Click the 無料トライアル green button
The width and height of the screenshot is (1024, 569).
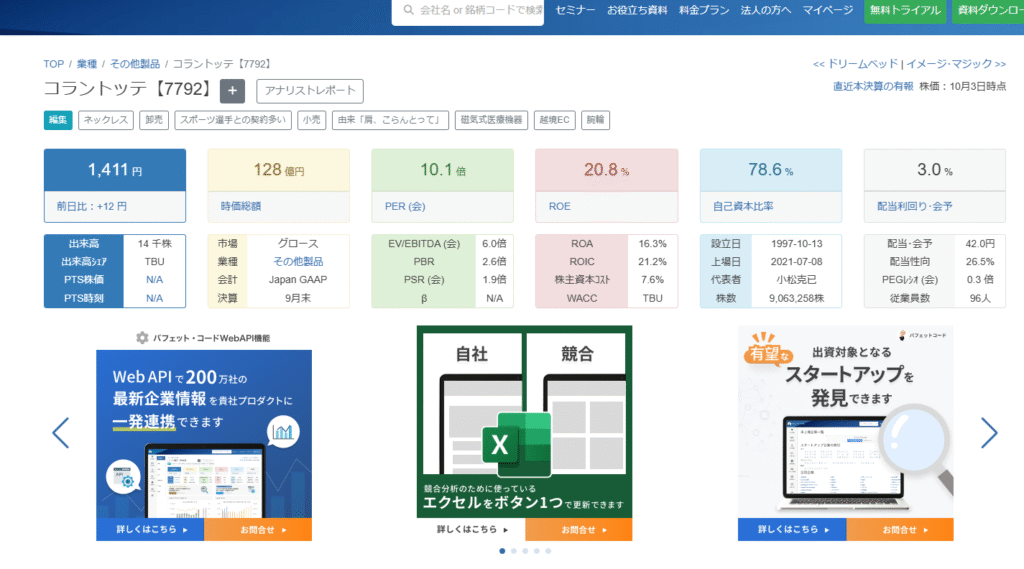[905, 11]
